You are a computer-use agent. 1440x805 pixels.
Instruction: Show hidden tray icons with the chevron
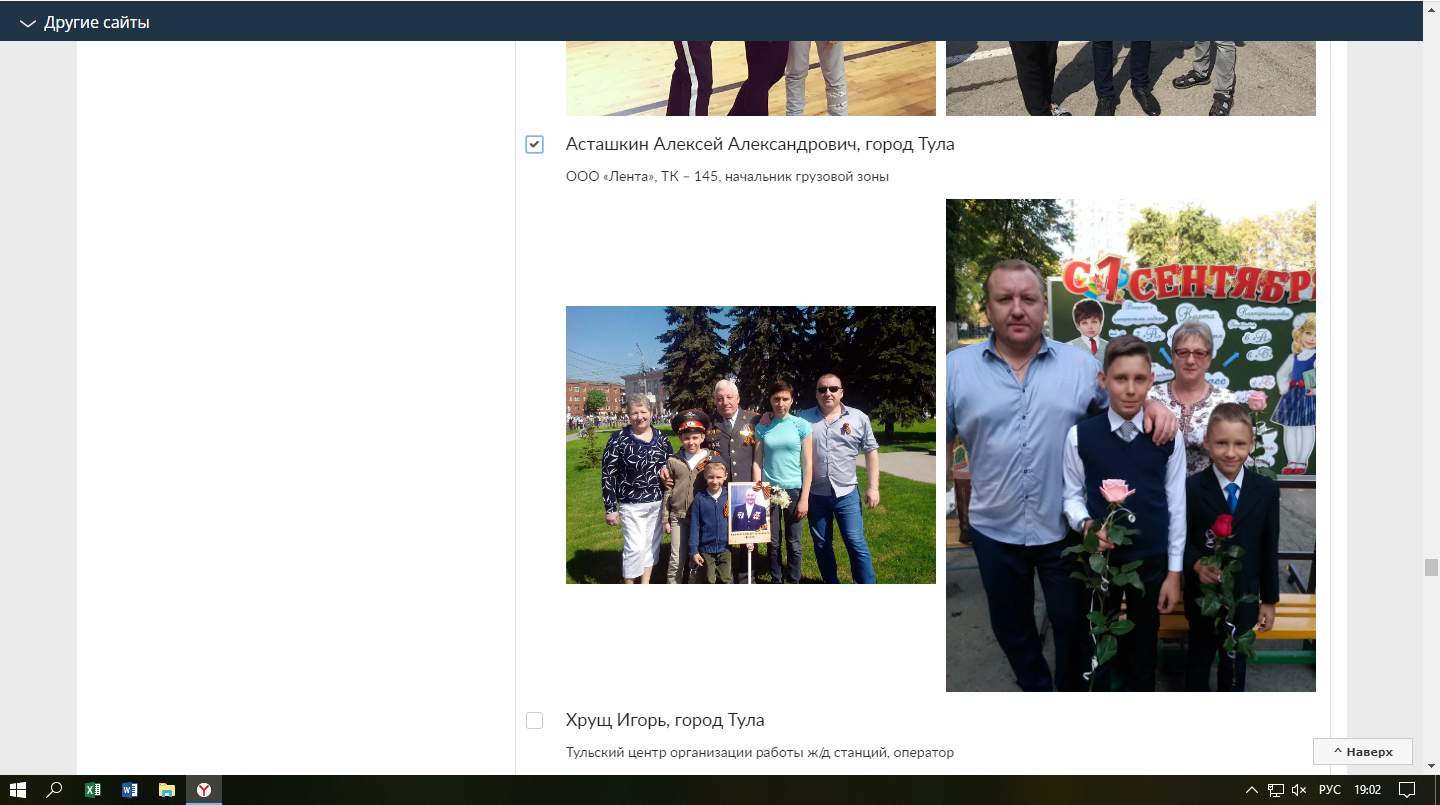[x=1251, y=790]
